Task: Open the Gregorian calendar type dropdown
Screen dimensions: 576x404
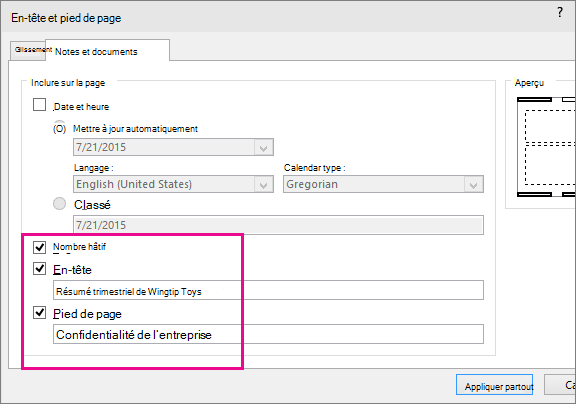Action: [474, 184]
